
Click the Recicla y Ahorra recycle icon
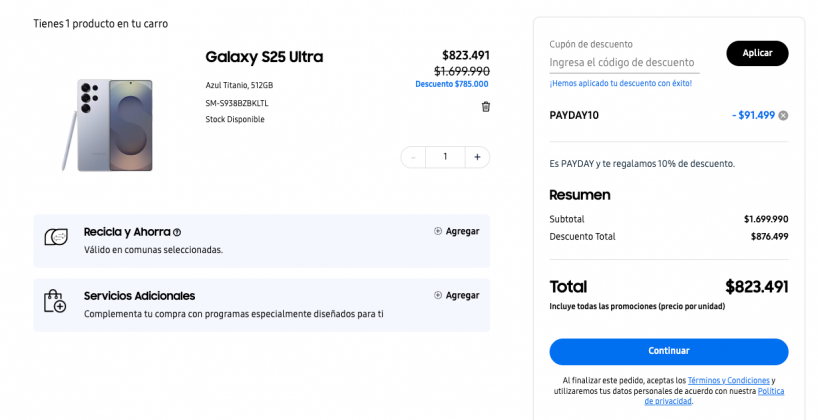click(56, 237)
